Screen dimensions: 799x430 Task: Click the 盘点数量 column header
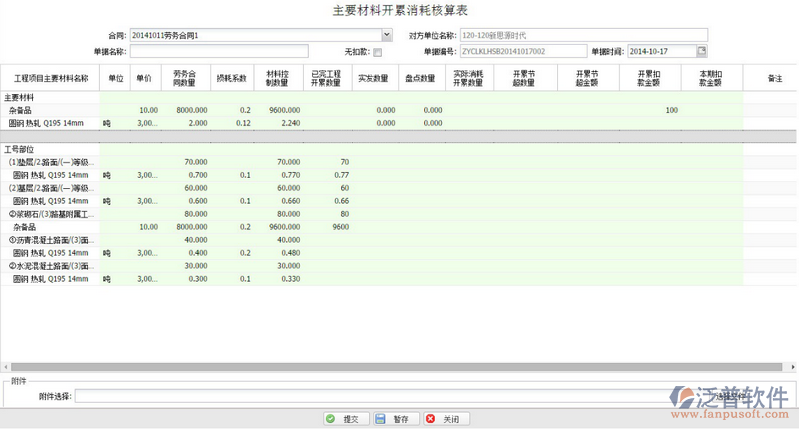tap(420, 77)
